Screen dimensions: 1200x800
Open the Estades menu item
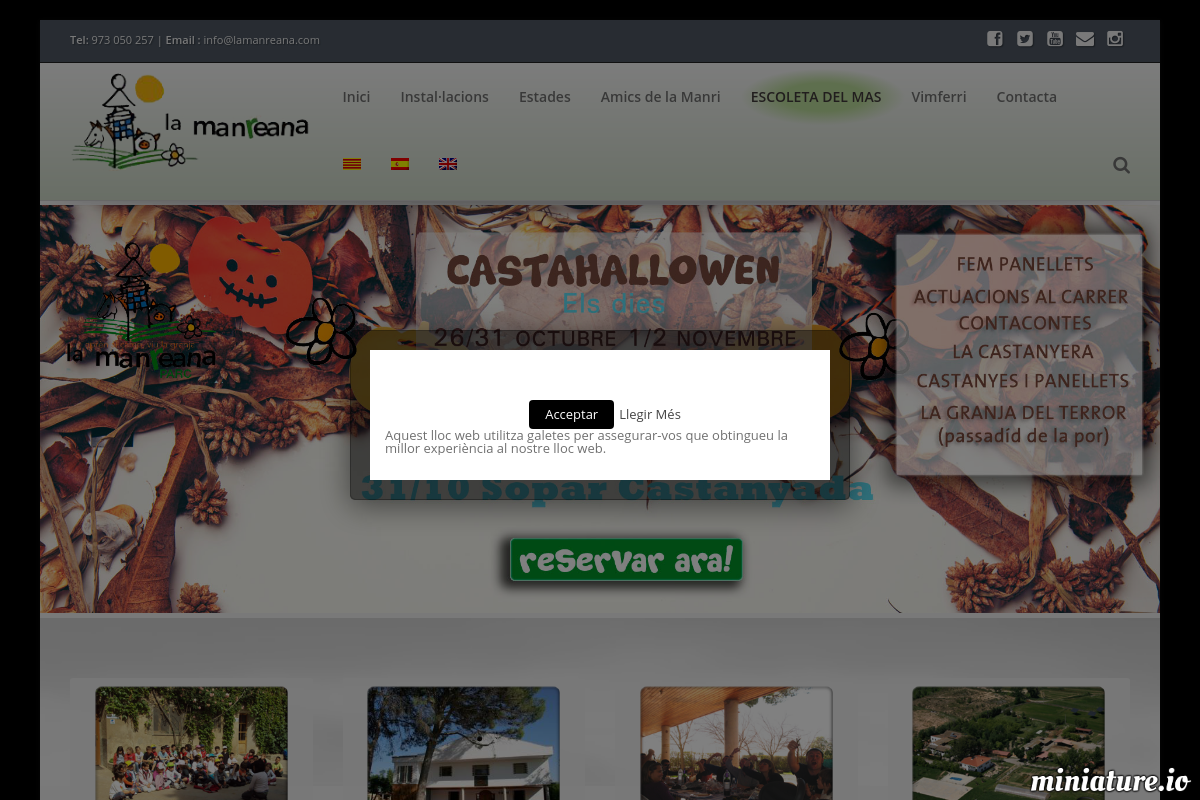tap(545, 97)
